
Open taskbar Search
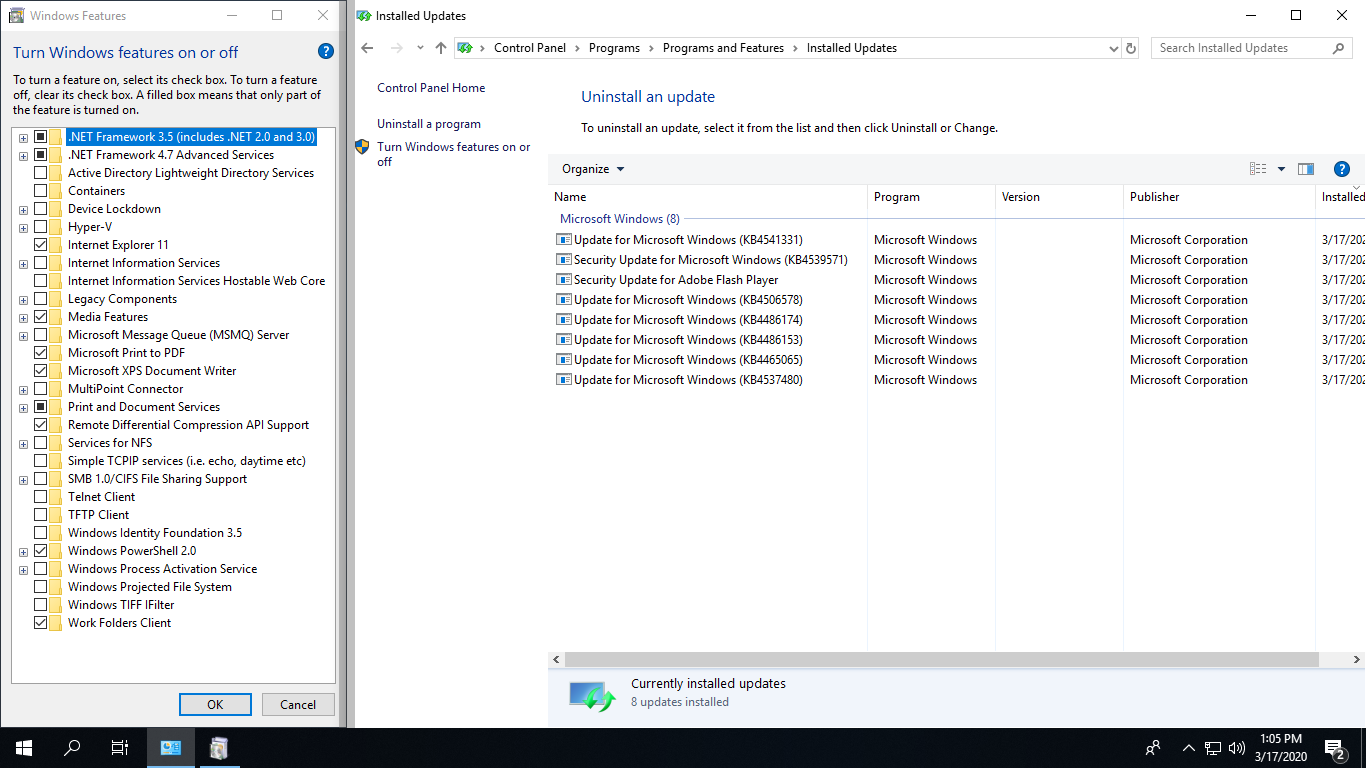tap(72, 747)
